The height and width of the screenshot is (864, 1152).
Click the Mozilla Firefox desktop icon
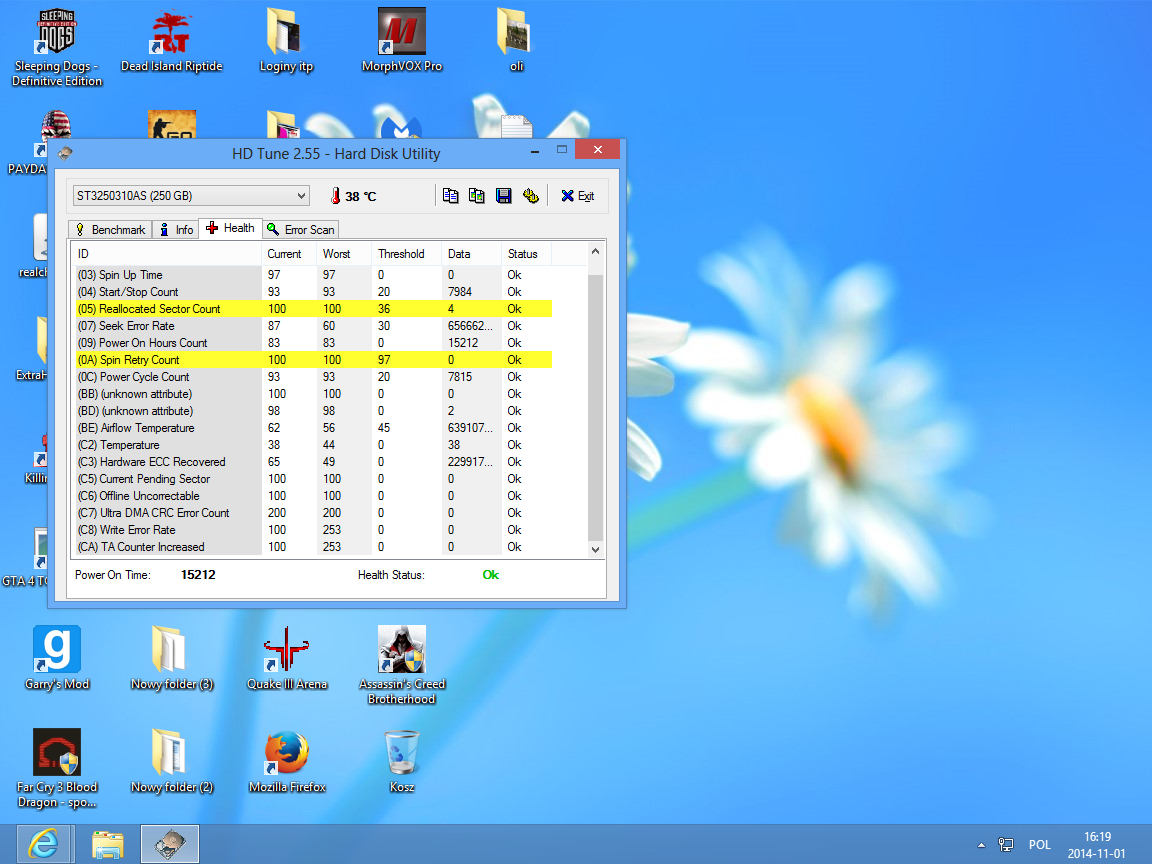tap(287, 761)
